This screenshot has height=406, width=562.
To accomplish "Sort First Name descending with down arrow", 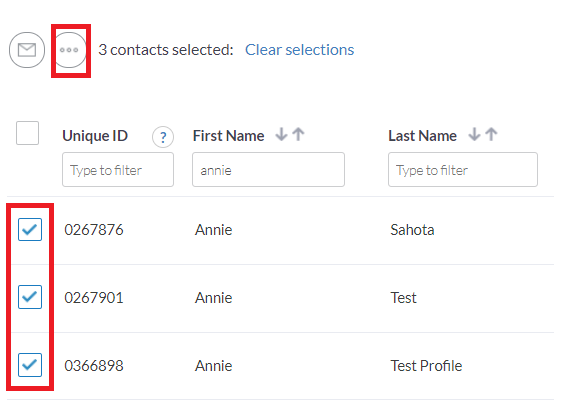I will (282, 134).
